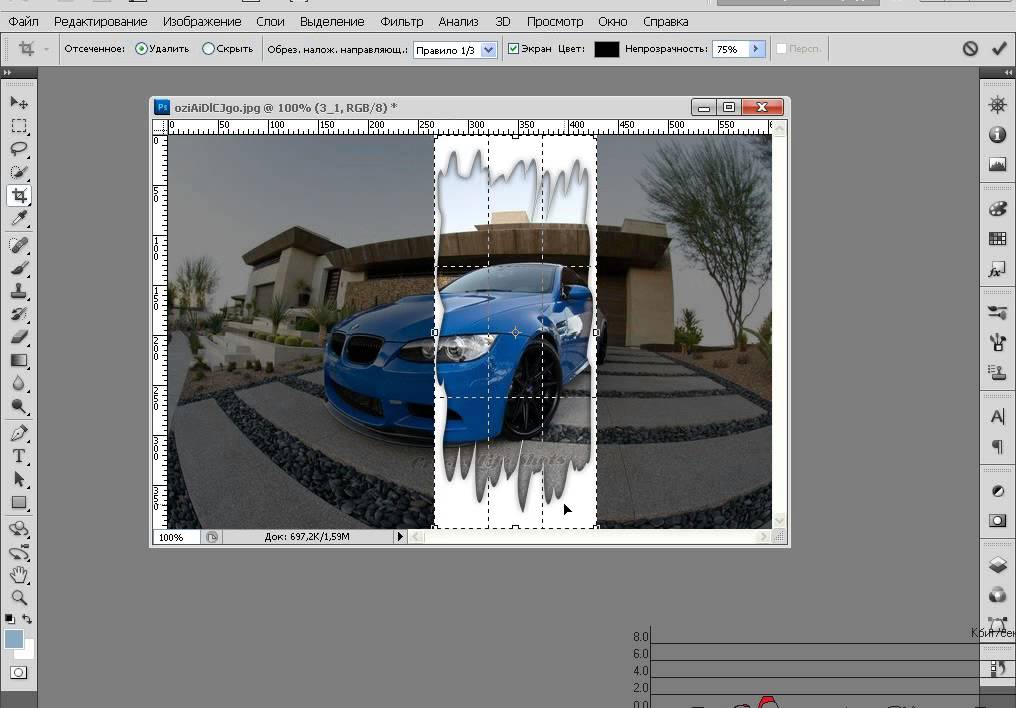Open the Редактирование menu
The height and width of the screenshot is (708, 1016).
click(x=100, y=21)
